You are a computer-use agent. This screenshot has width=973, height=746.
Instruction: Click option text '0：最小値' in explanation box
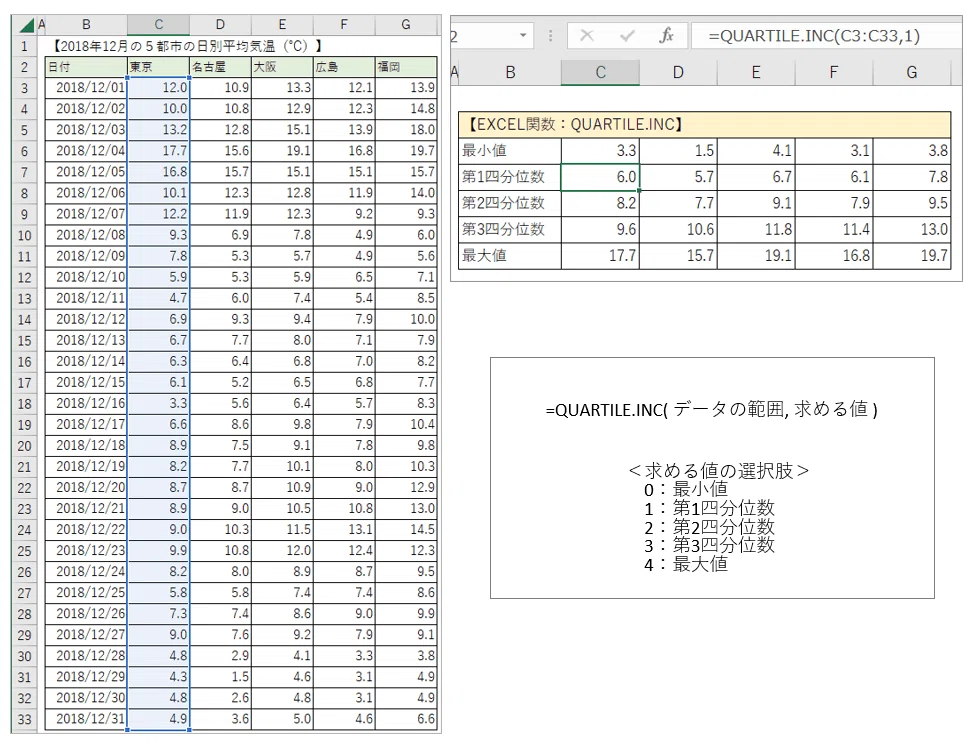(686, 490)
